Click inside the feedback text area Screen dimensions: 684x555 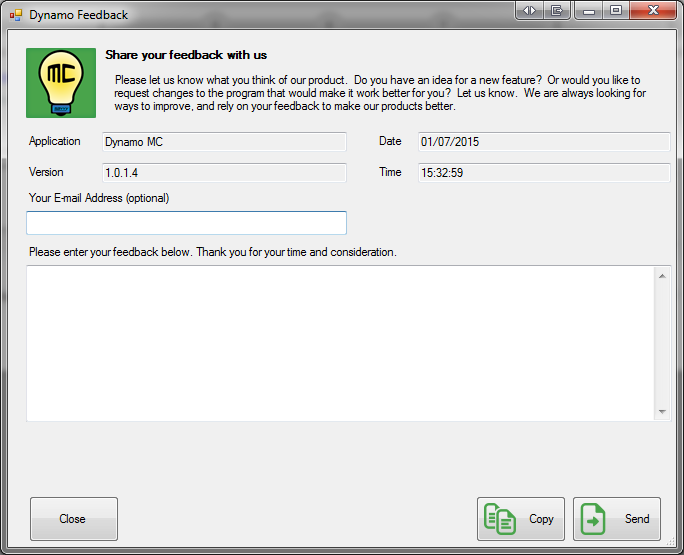pos(340,343)
